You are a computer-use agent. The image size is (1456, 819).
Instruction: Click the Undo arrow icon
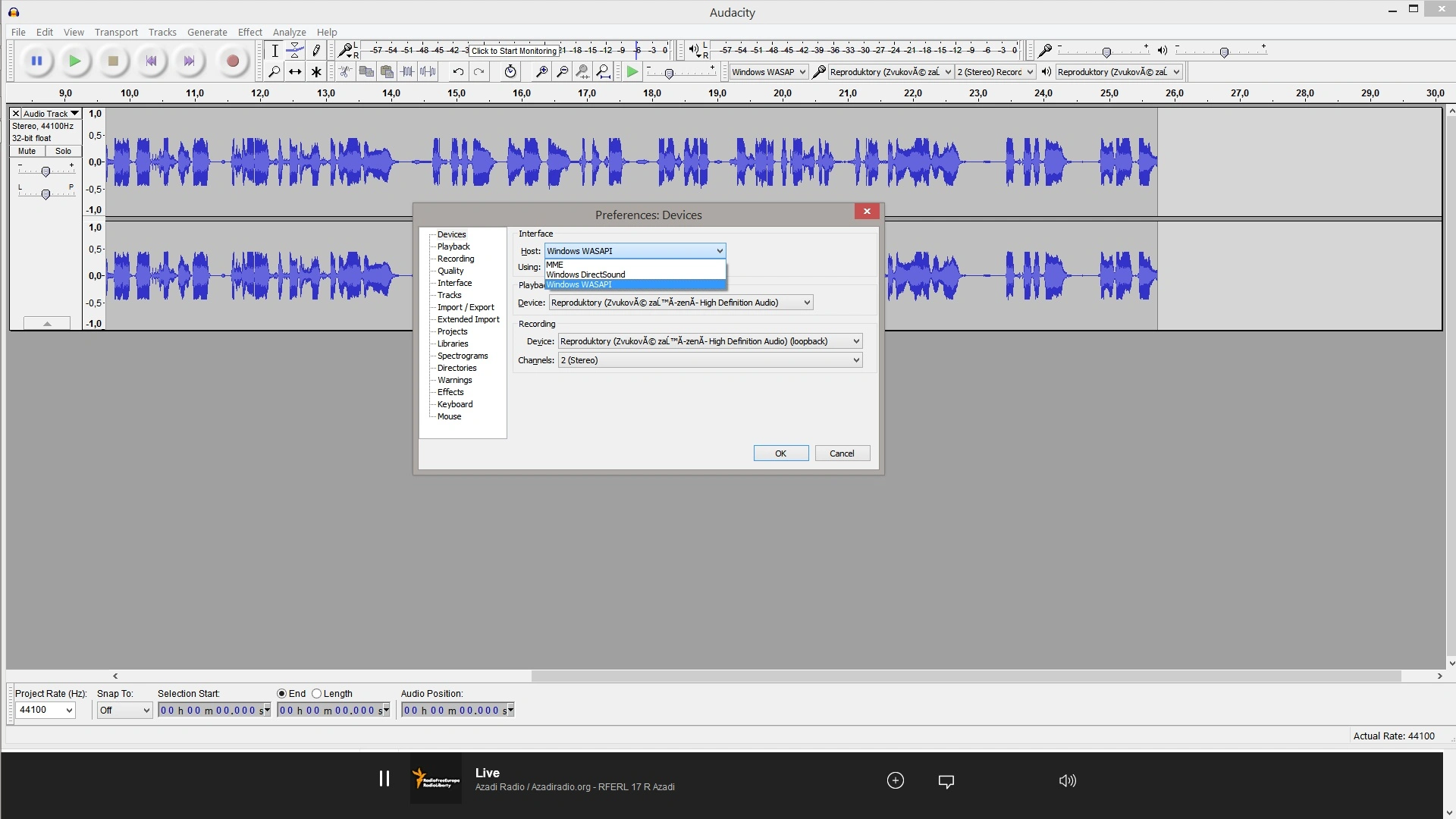[x=458, y=71]
